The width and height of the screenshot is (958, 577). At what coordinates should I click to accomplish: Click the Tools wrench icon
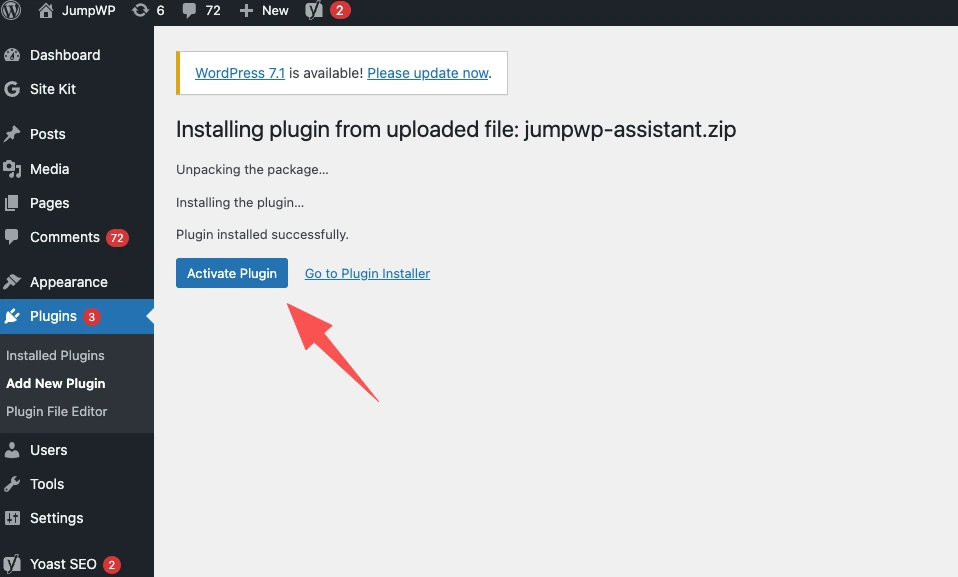click(12, 484)
